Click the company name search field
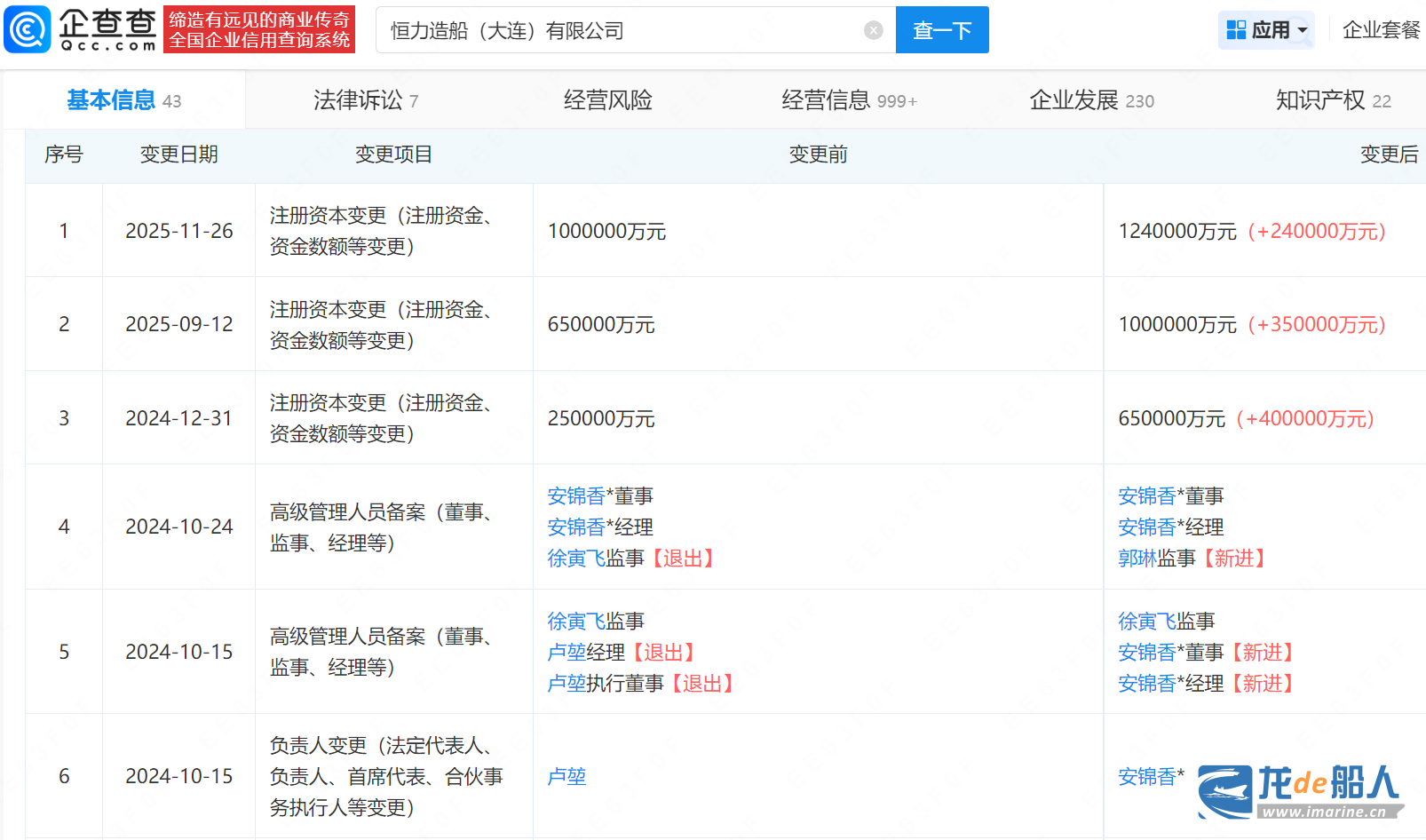This screenshot has height=840, width=1426. click(x=622, y=30)
